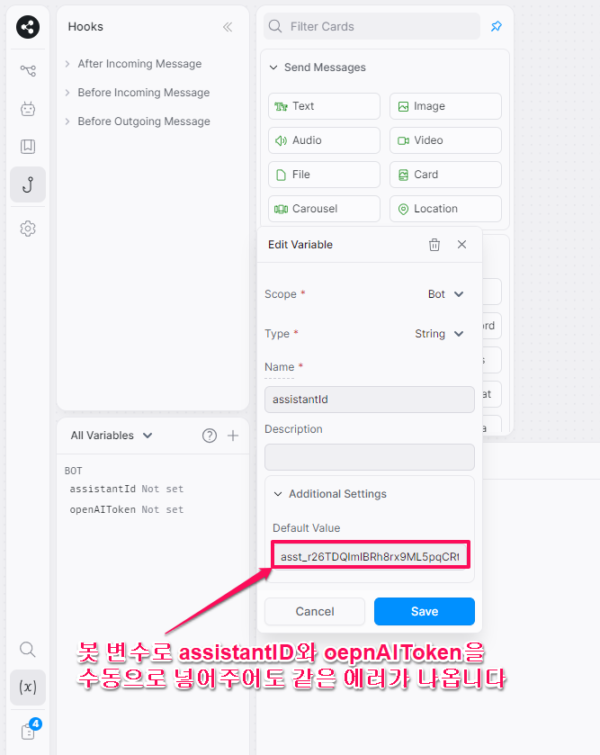Select the openAIToken variable row
Viewport: 600px width, 755px height.
[127, 510]
